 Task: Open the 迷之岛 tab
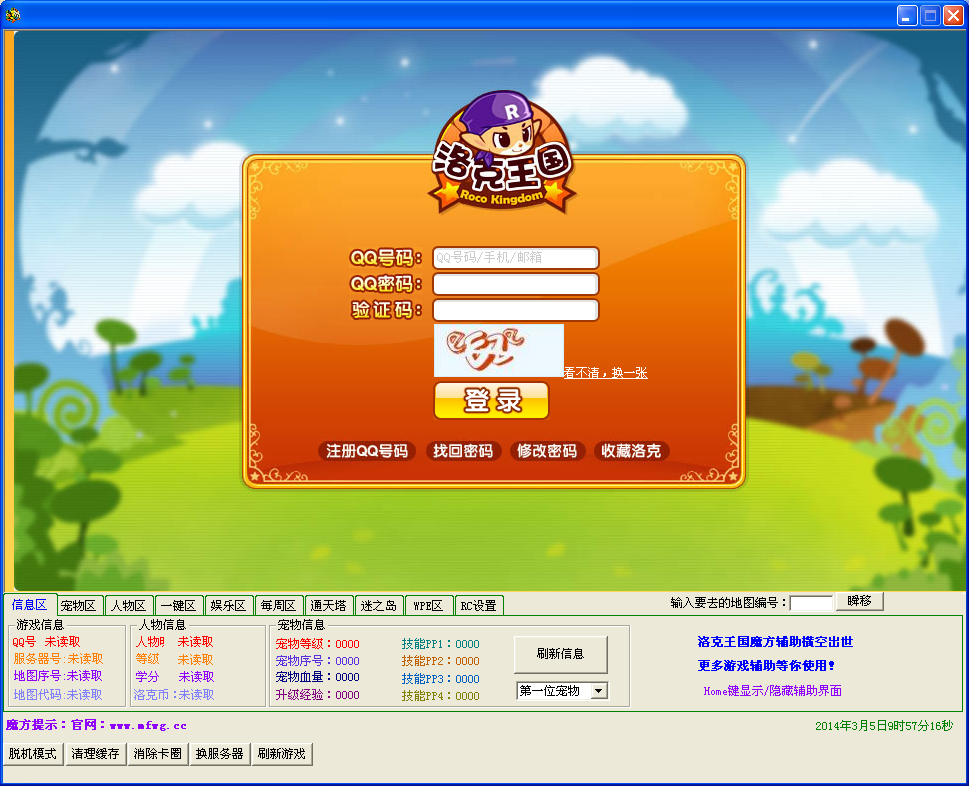tap(379, 606)
